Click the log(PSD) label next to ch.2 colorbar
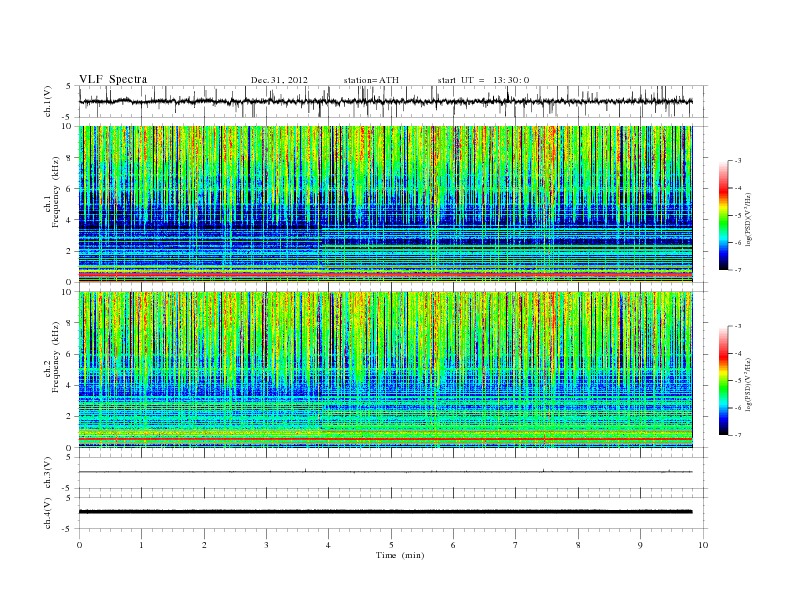The image size is (792, 612). tap(748, 385)
